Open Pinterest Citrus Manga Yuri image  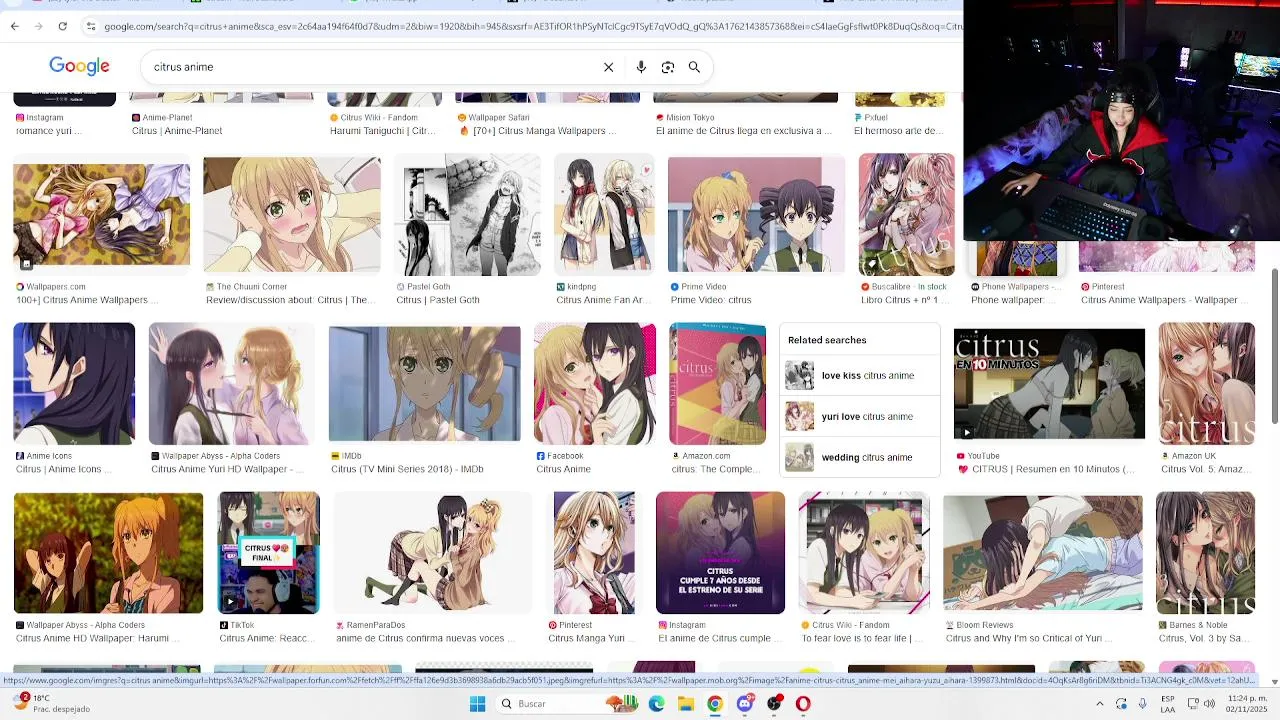594,552
